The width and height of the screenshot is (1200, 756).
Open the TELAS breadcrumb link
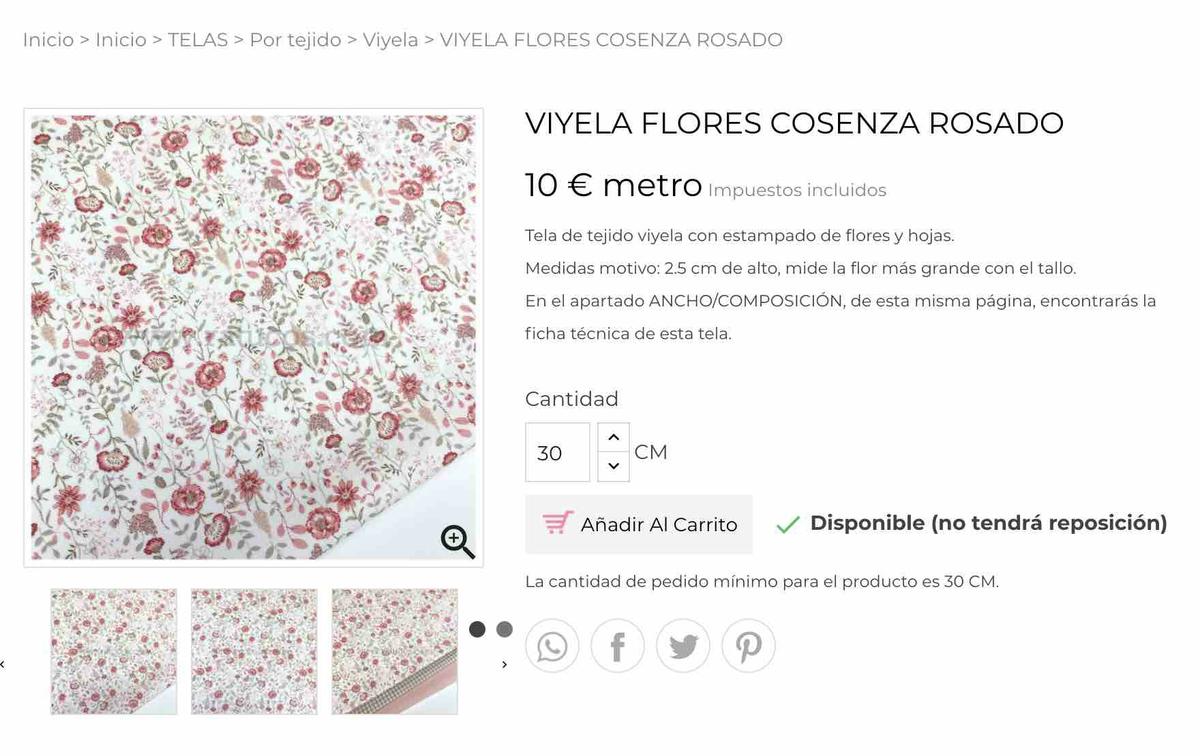pos(198,40)
